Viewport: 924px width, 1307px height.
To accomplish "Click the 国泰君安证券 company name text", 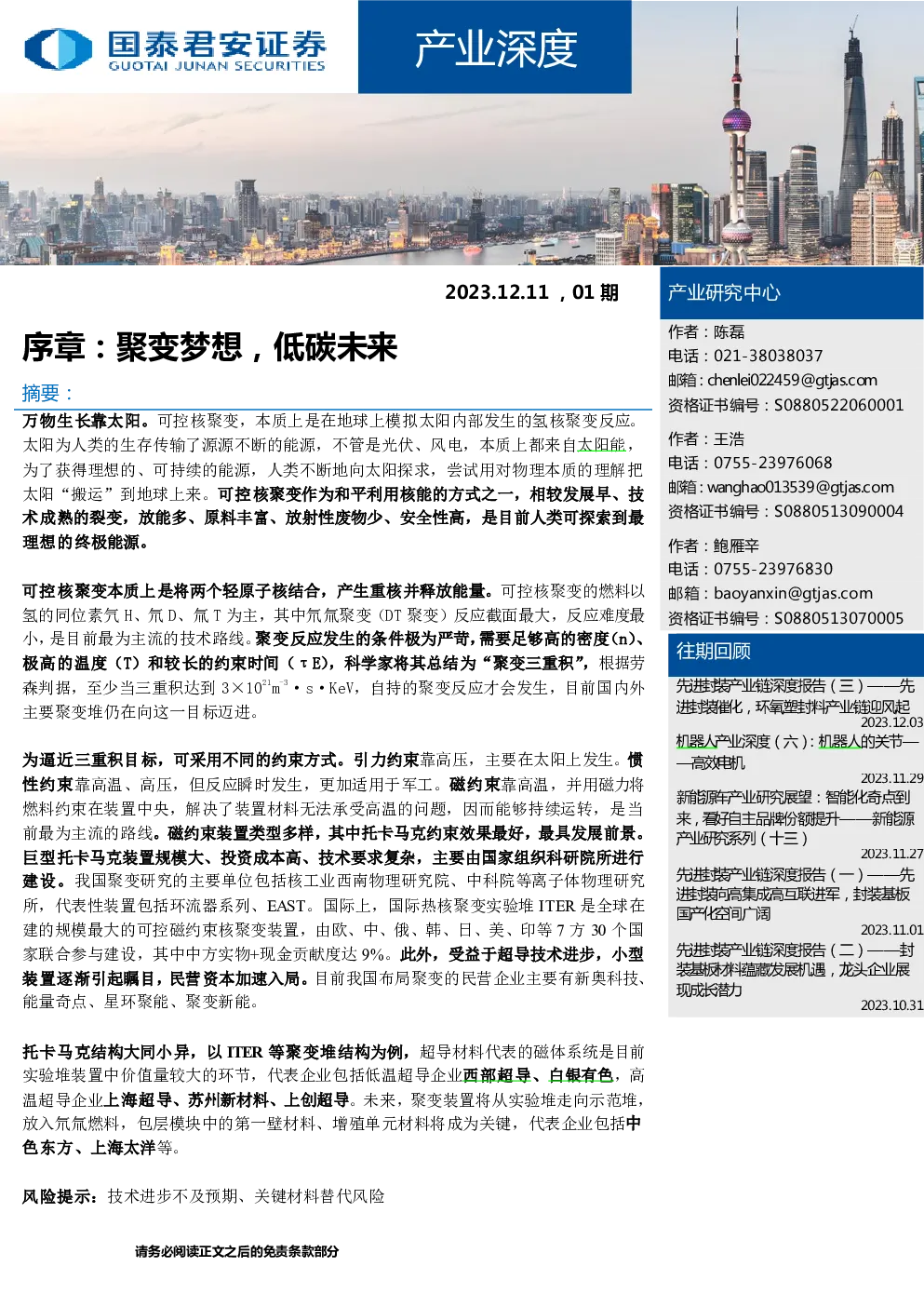I will tap(217, 44).
